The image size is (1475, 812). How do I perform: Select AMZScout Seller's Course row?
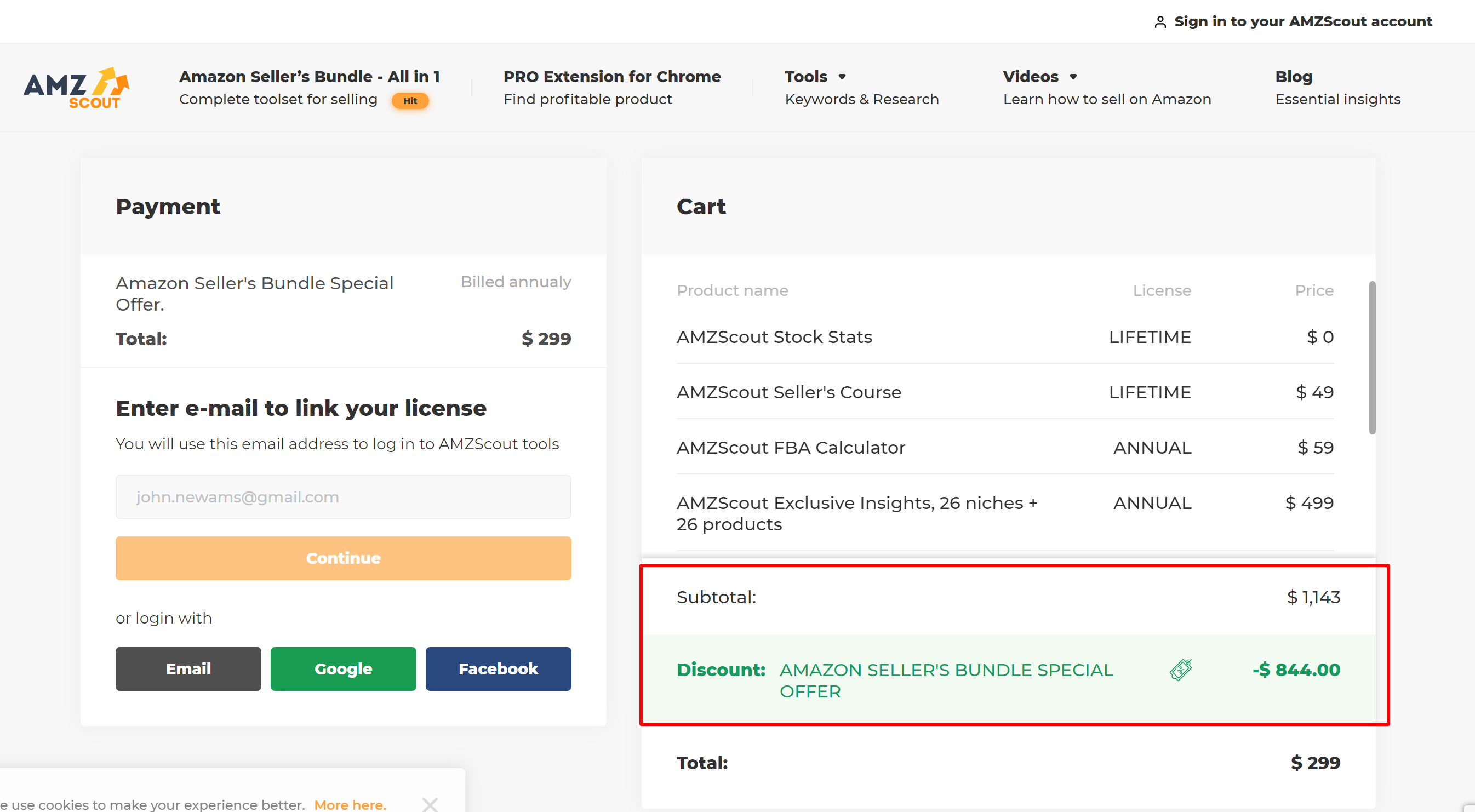tap(1005, 392)
